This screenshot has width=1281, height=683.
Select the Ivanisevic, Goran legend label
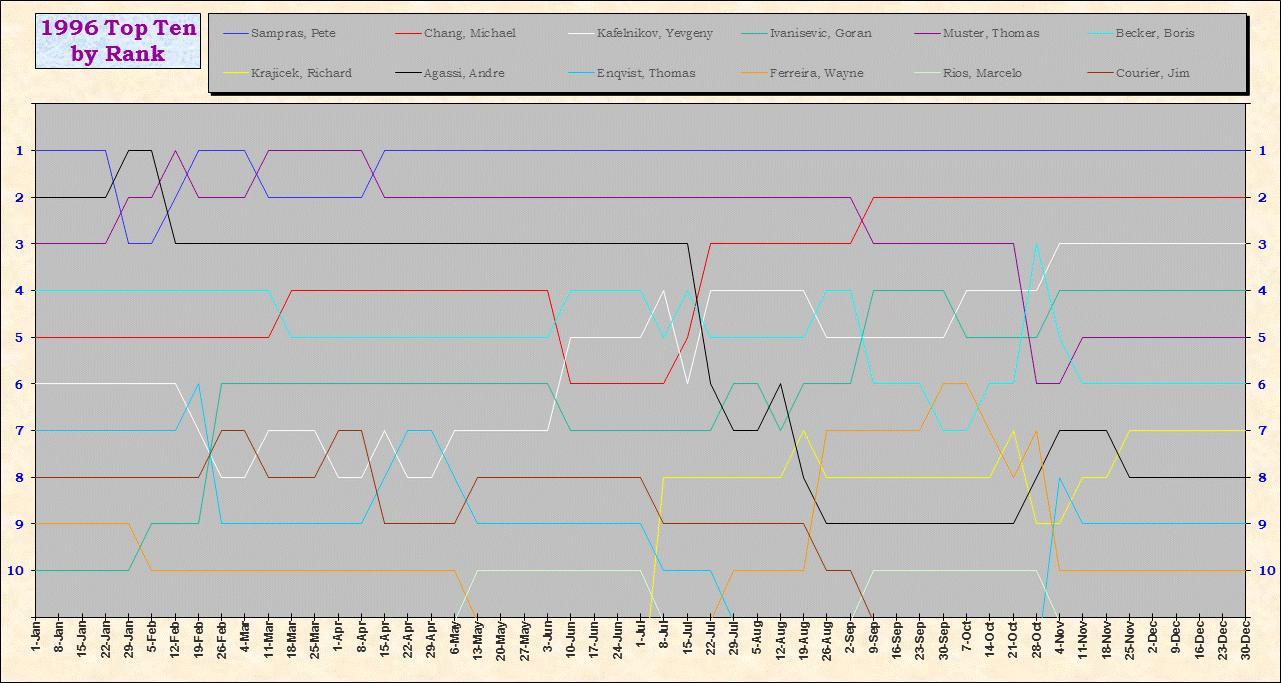point(820,34)
